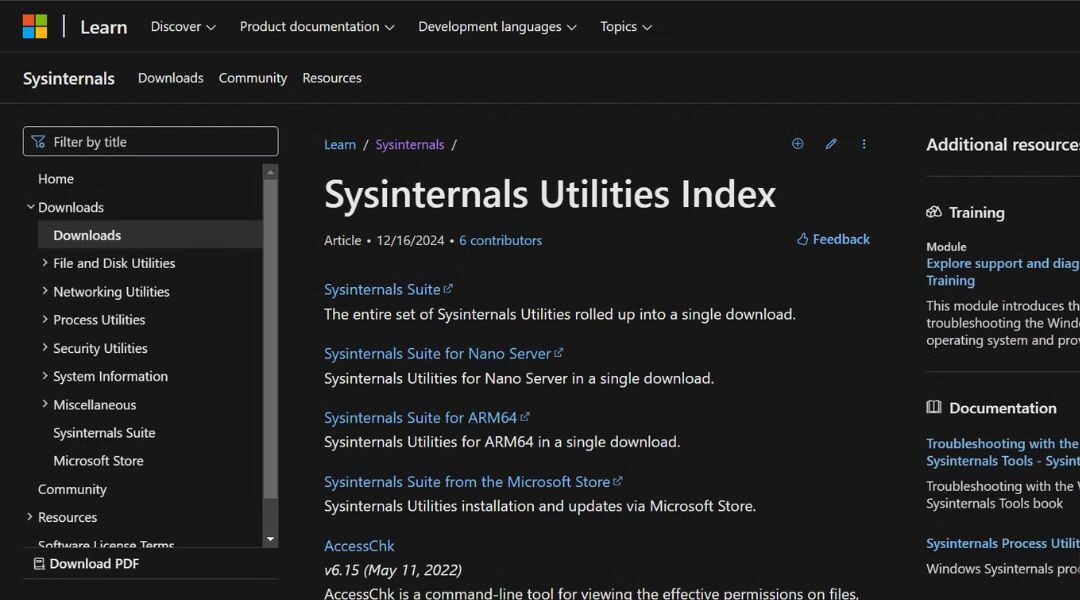Select the edit pencil icon
This screenshot has width=1080, height=600.
tap(831, 144)
